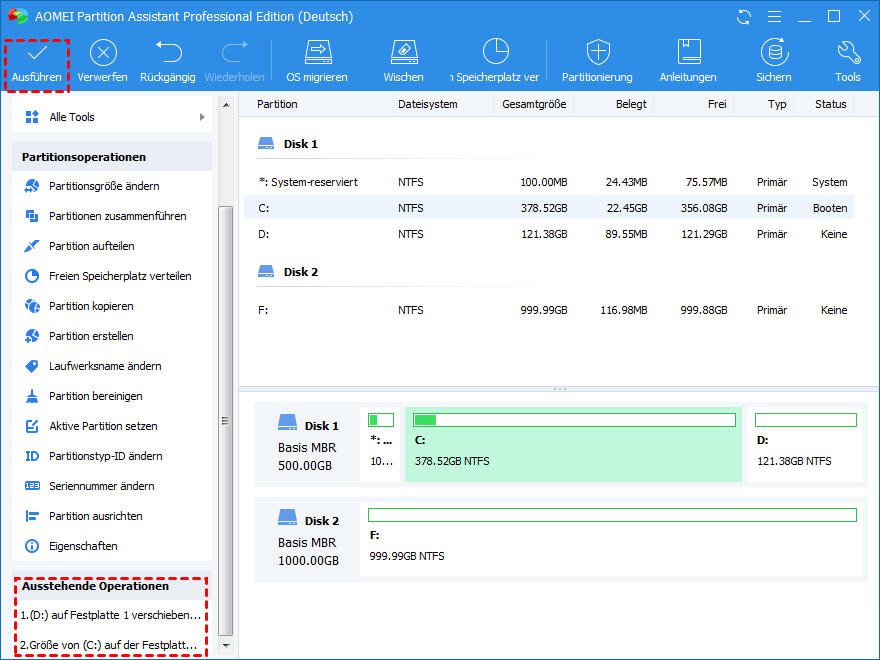Open Eigenschaften in the sidebar
Screen dimensions: 880x660
pyautogui.click(x=83, y=546)
